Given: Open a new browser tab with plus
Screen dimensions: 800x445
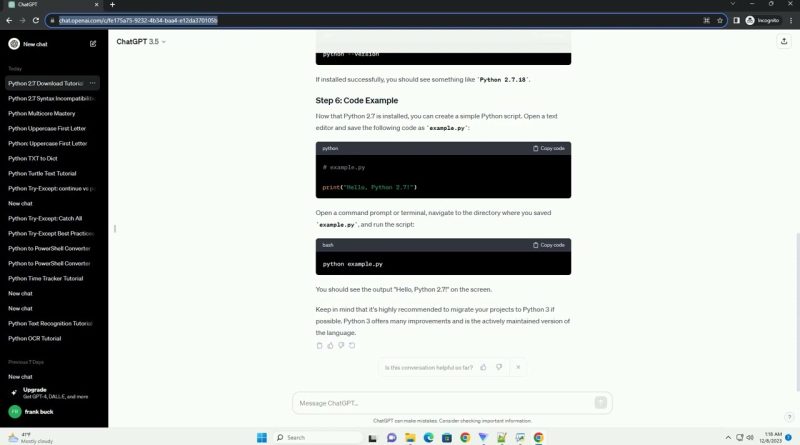Looking at the screenshot, I should tap(112, 5).
